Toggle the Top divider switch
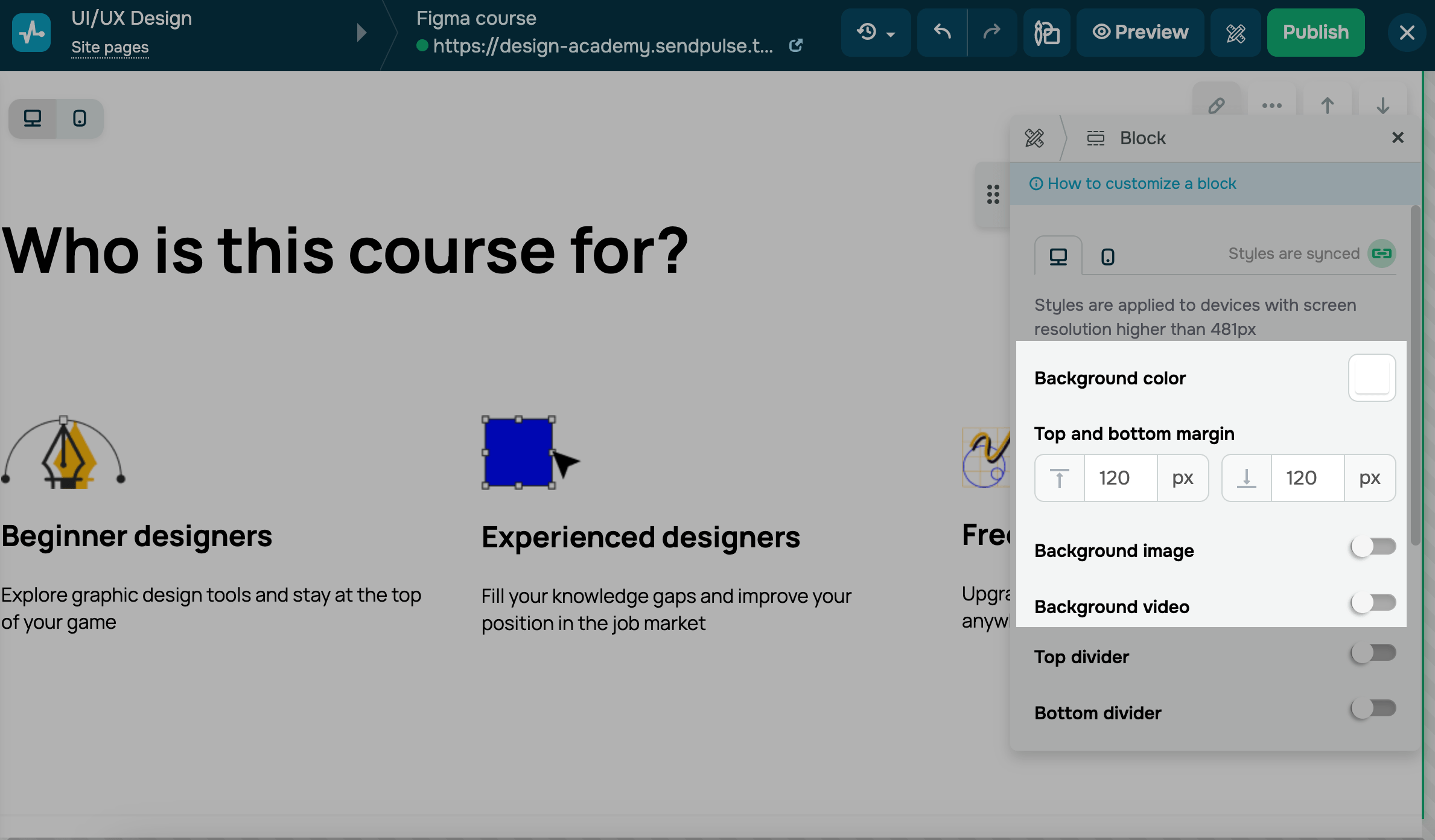Viewport: 1435px width, 840px height. 1373,653
